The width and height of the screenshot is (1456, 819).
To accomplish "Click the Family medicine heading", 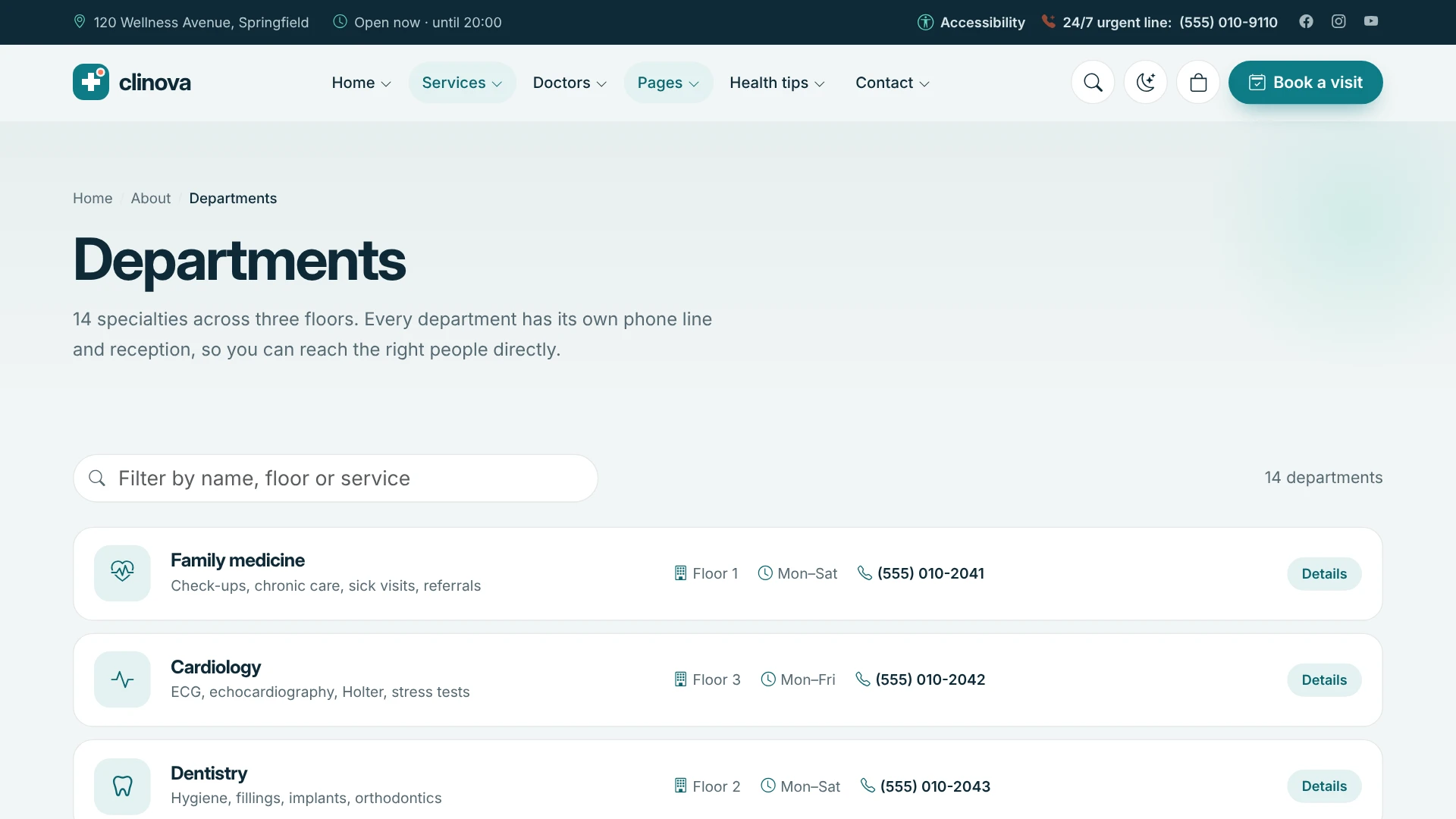I will pos(237,560).
